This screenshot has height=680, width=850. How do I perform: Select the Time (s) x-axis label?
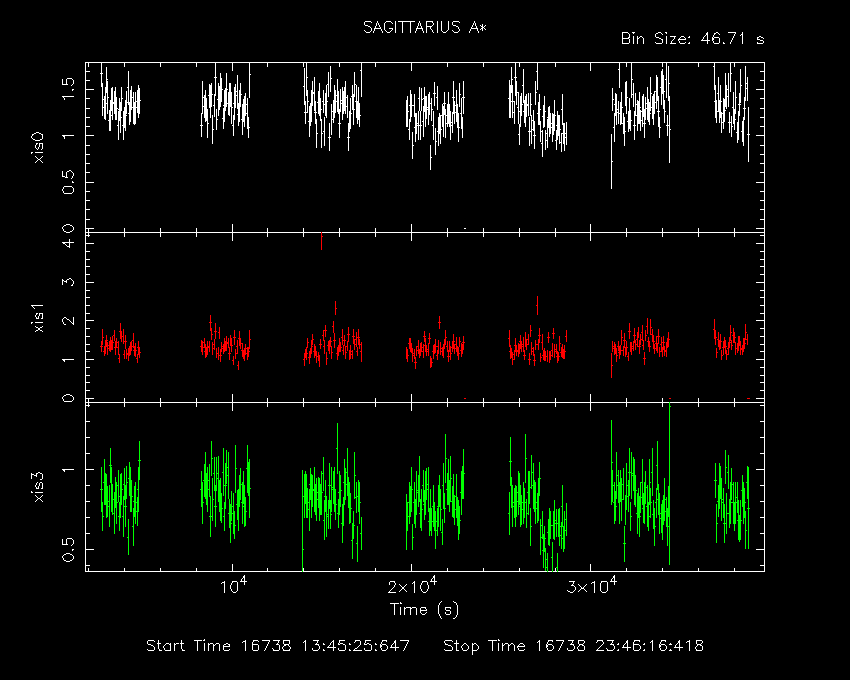[x=424, y=610]
